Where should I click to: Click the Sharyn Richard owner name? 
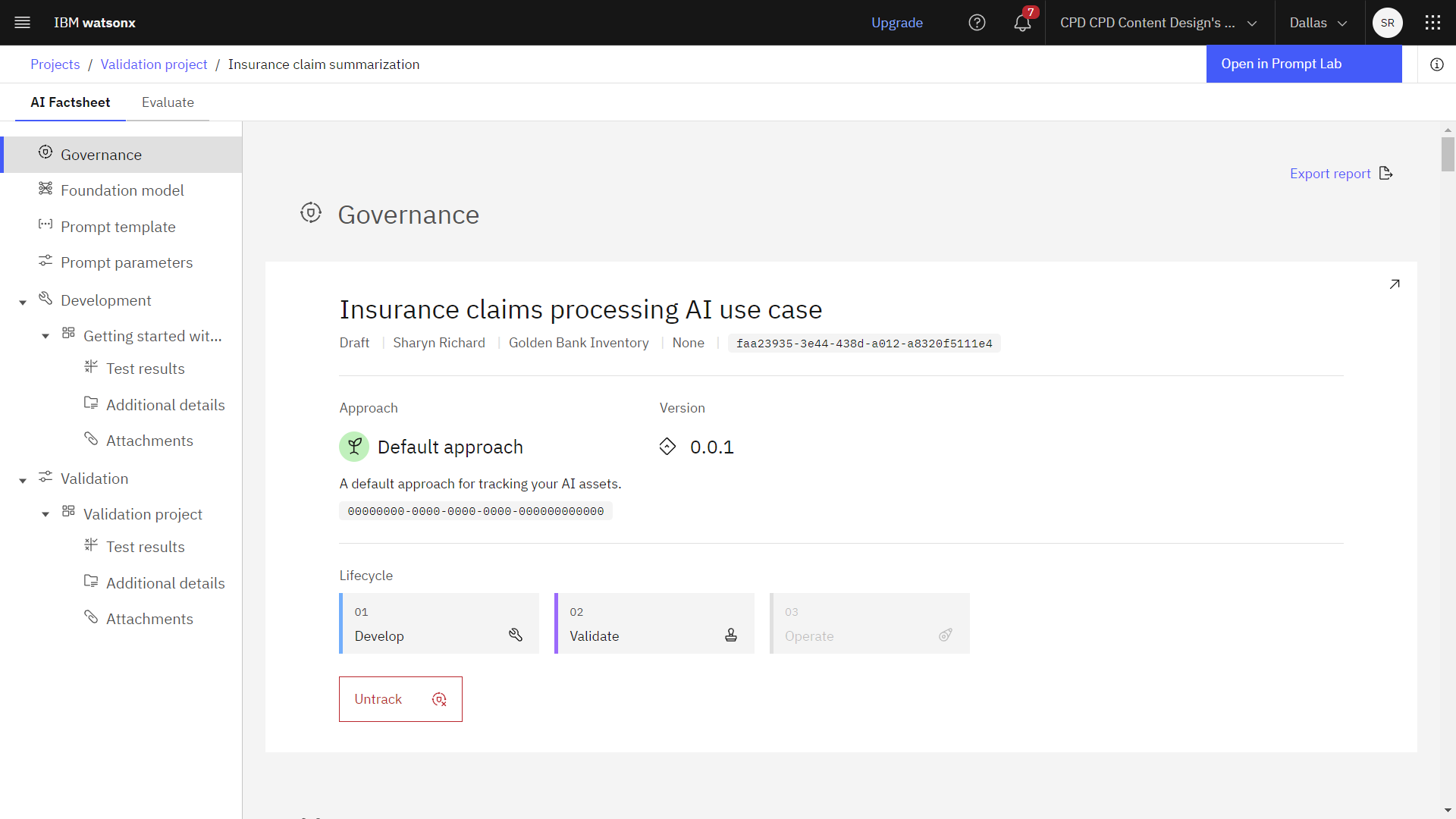pos(439,343)
